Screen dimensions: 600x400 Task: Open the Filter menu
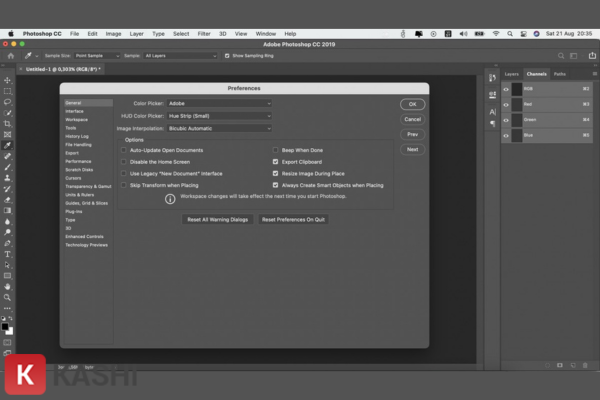204,34
